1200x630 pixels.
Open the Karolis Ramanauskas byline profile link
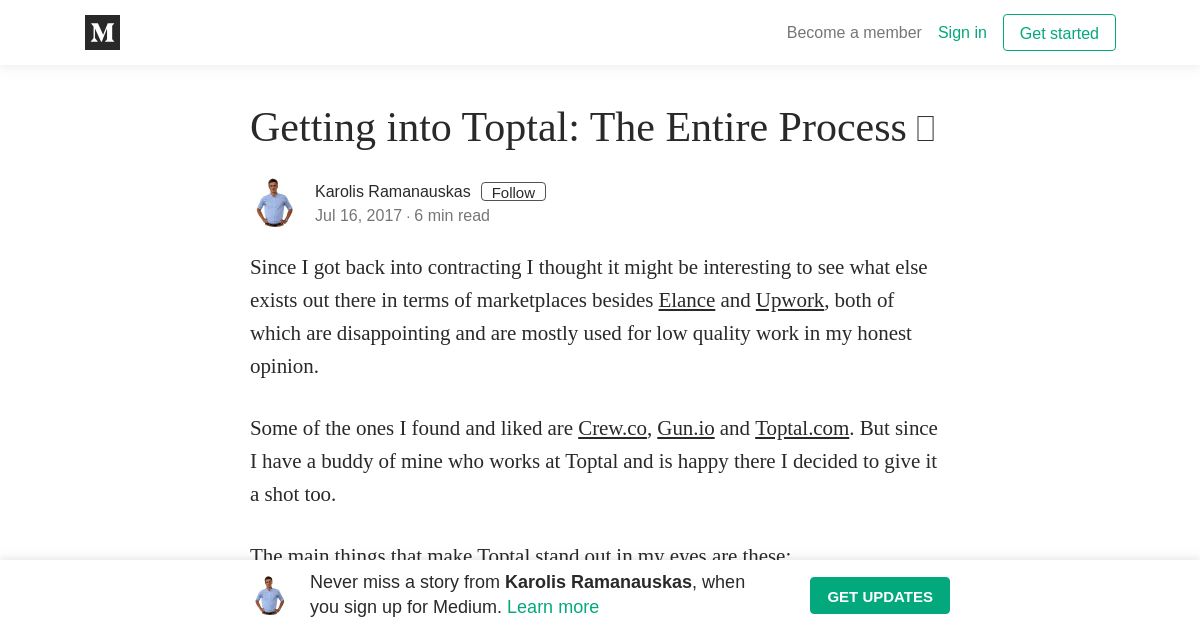tap(392, 192)
